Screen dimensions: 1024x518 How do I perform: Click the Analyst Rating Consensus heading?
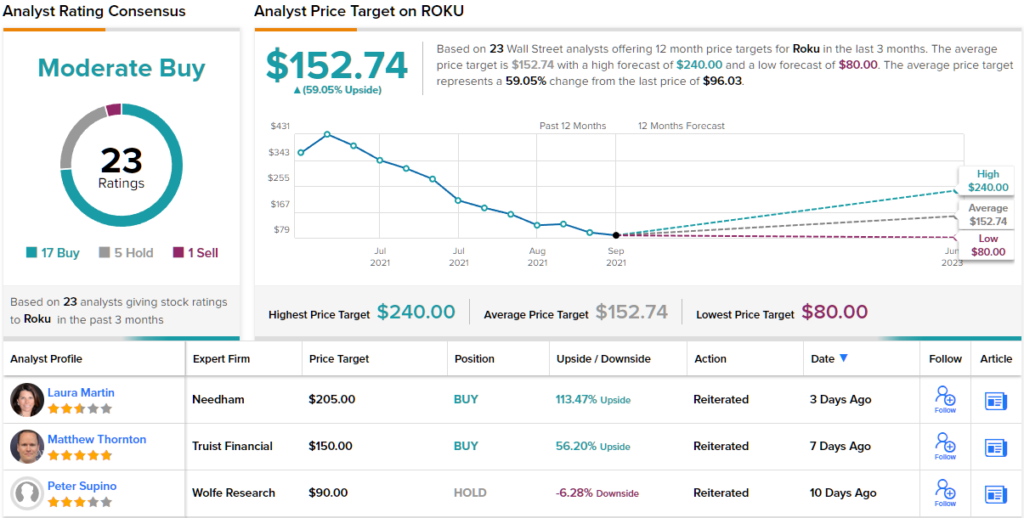tap(94, 11)
